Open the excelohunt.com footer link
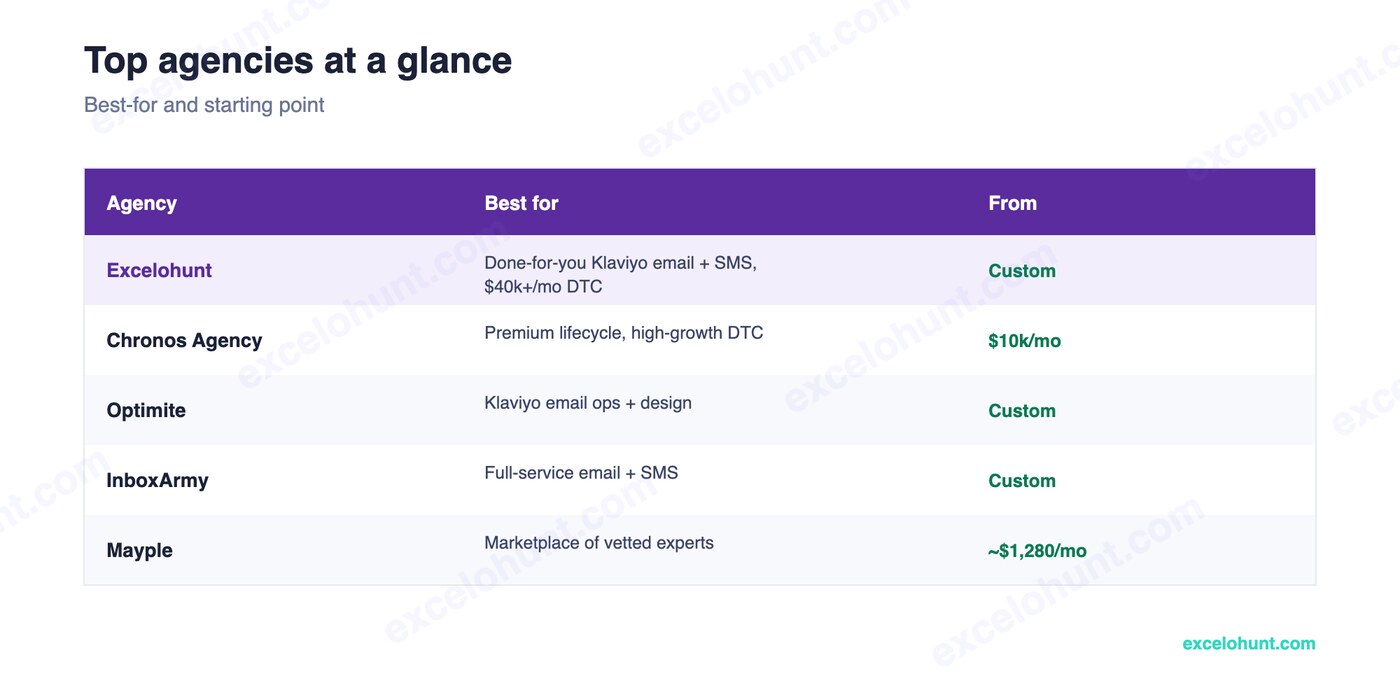The width and height of the screenshot is (1400, 683). 1249,643
